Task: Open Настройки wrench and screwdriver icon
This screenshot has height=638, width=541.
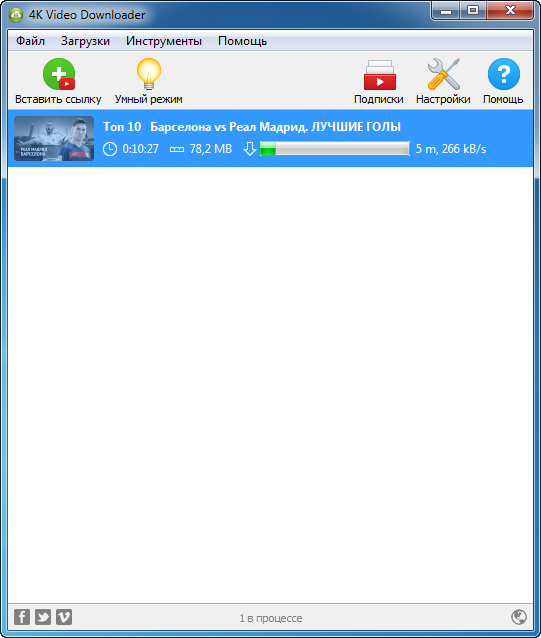Action: 444,74
